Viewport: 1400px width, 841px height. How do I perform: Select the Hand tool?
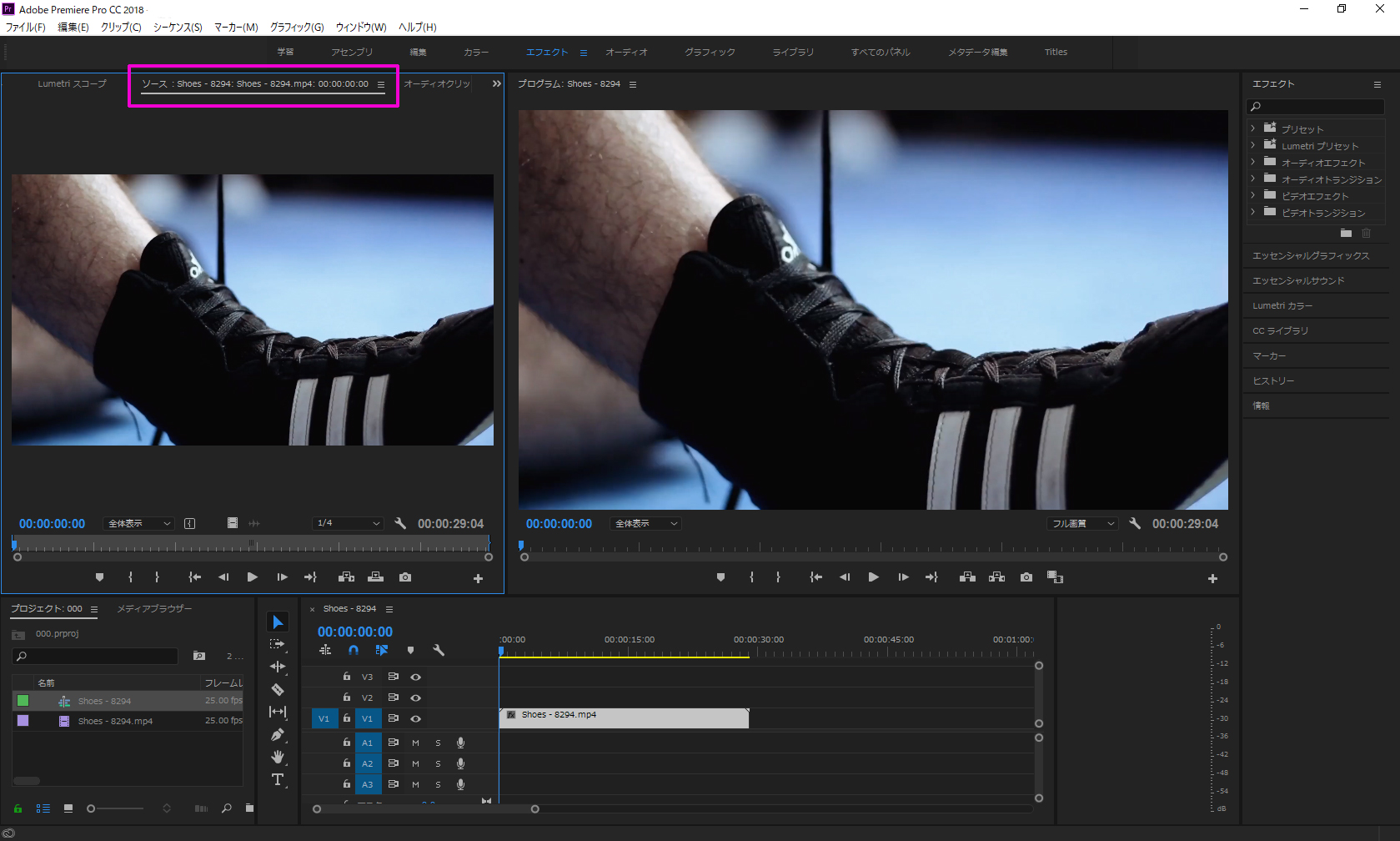pyautogui.click(x=278, y=757)
